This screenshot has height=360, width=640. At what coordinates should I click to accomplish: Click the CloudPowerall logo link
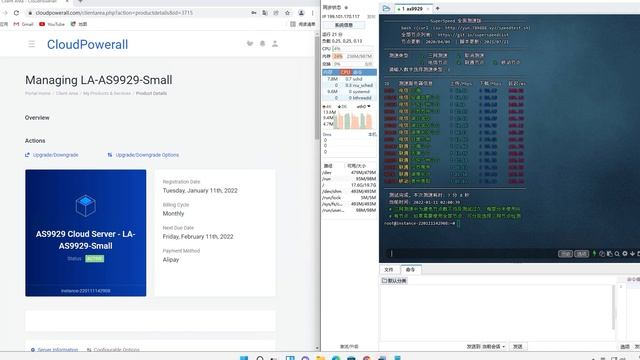coord(87,44)
